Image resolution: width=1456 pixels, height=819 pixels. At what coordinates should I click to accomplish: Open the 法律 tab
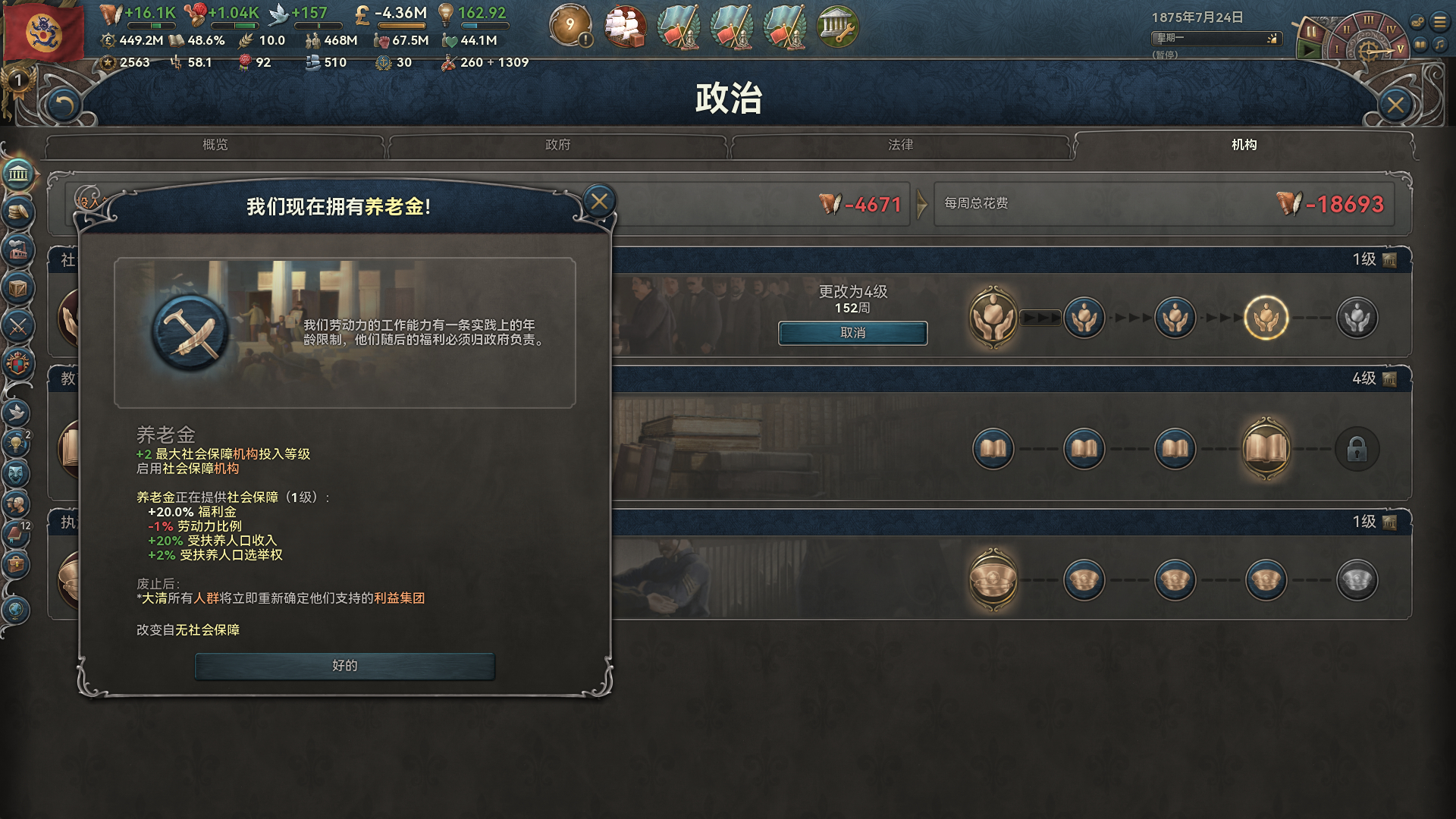pos(900,145)
